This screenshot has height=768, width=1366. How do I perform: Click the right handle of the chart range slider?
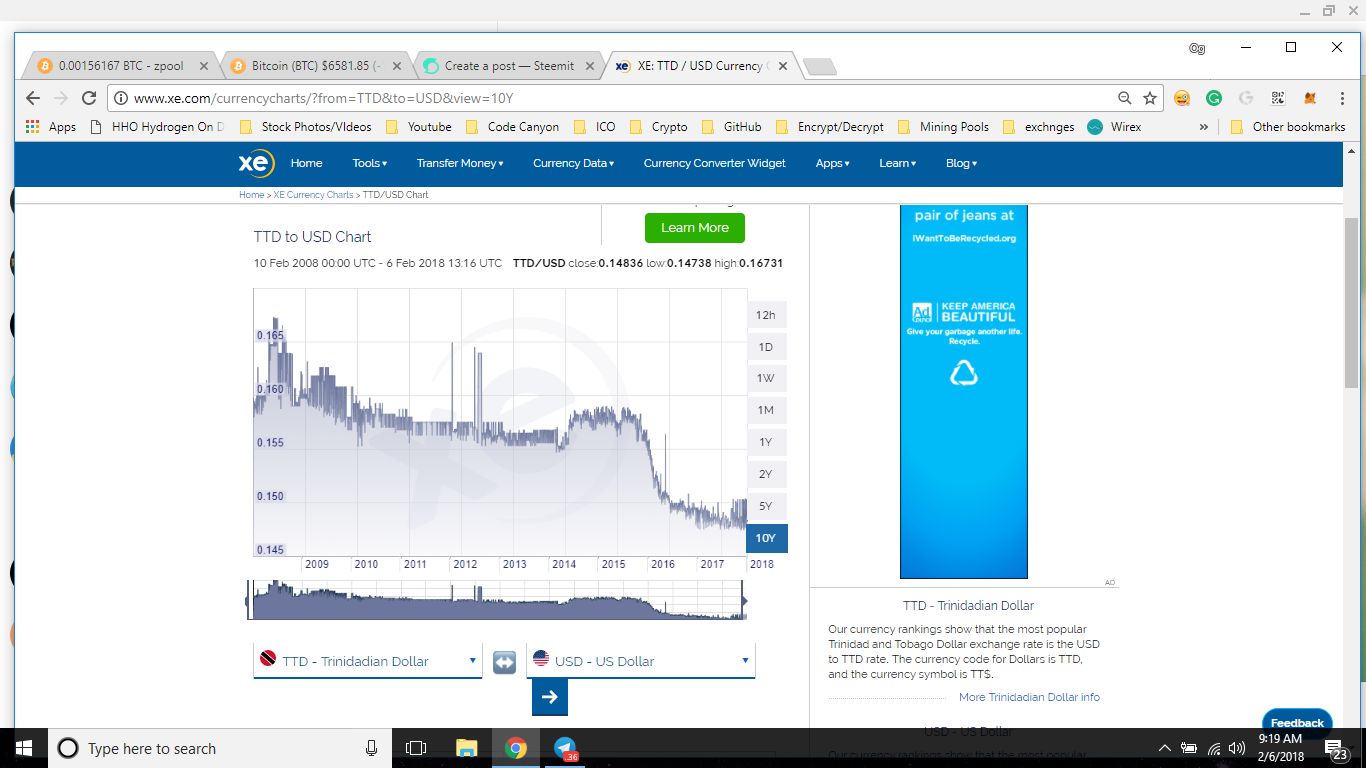pos(743,601)
